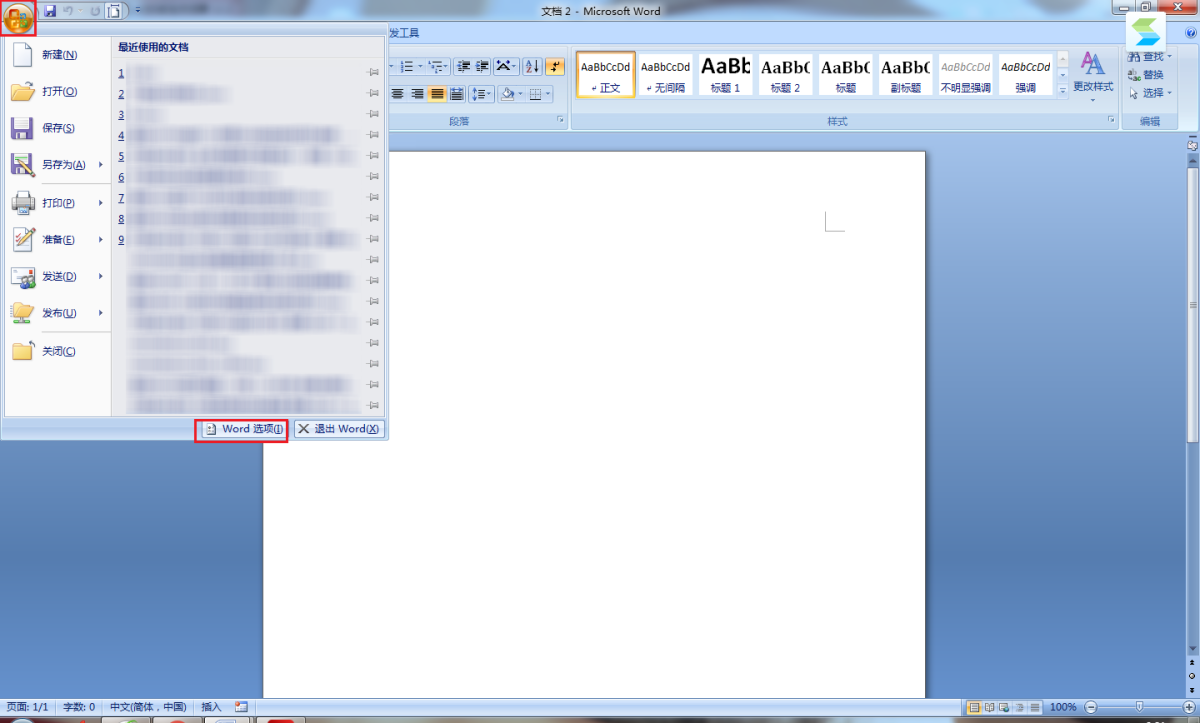Apply 标题 2 style

point(786,75)
